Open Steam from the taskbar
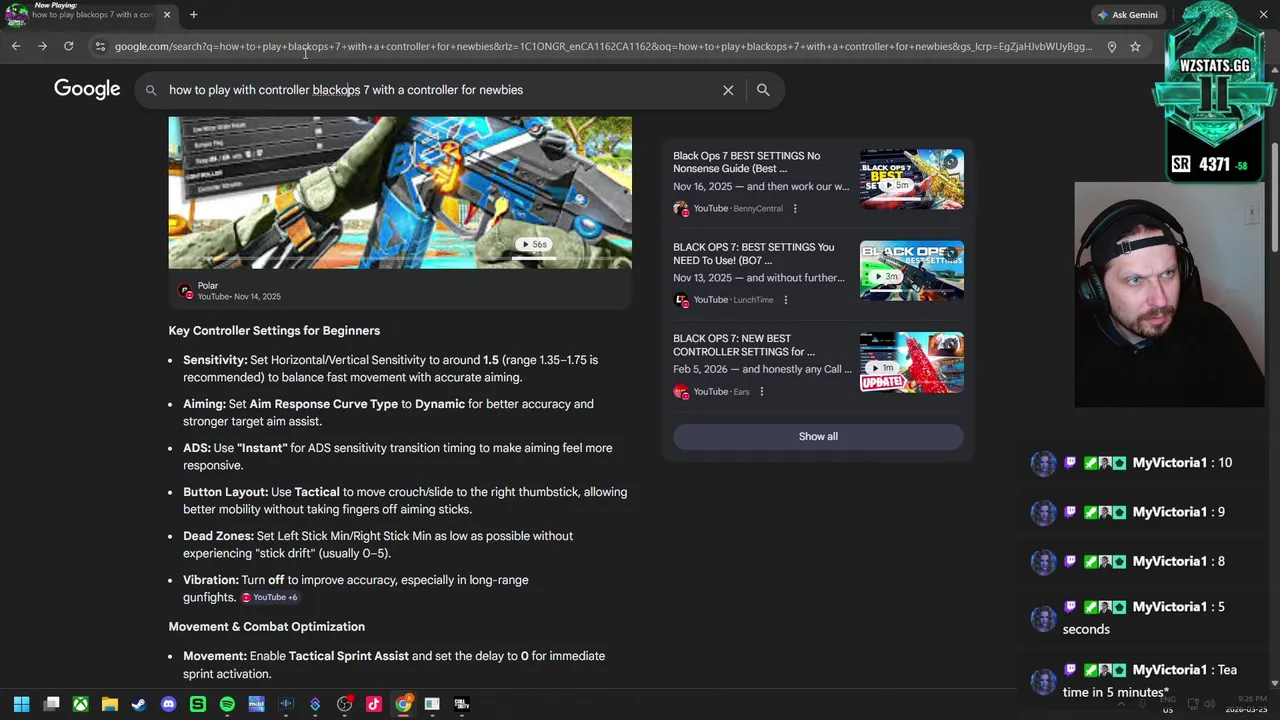The image size is (1280, 720). click(x=139, y=704)
